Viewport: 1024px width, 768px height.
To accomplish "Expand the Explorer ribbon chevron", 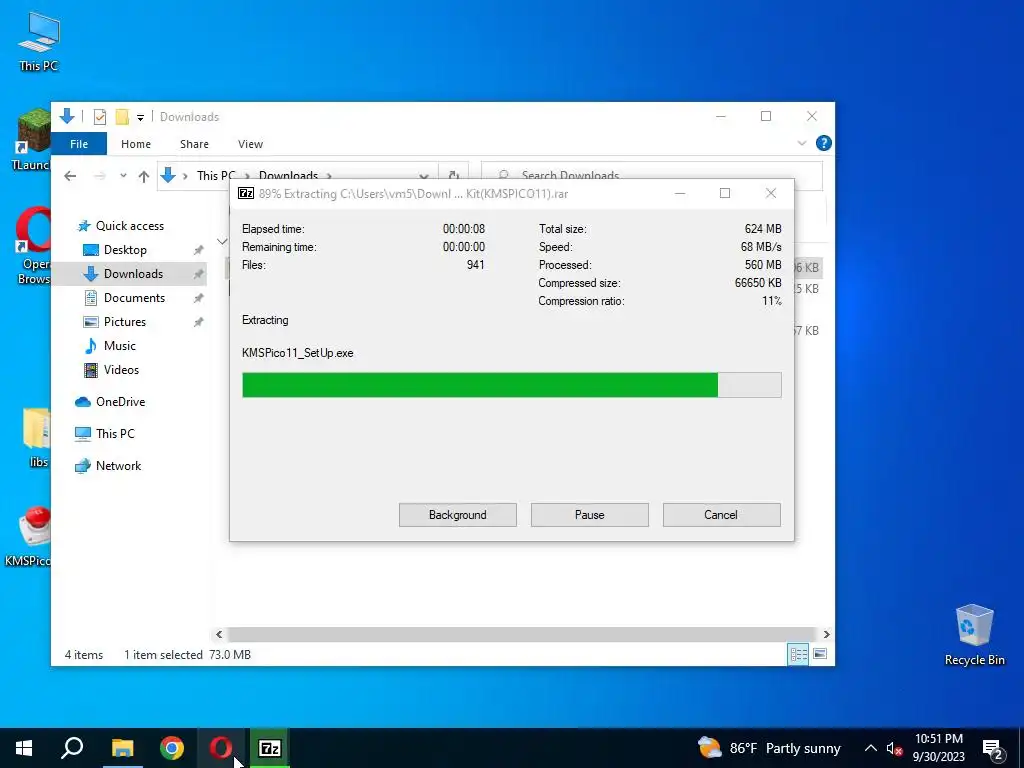I will click(x=801, y=143).
